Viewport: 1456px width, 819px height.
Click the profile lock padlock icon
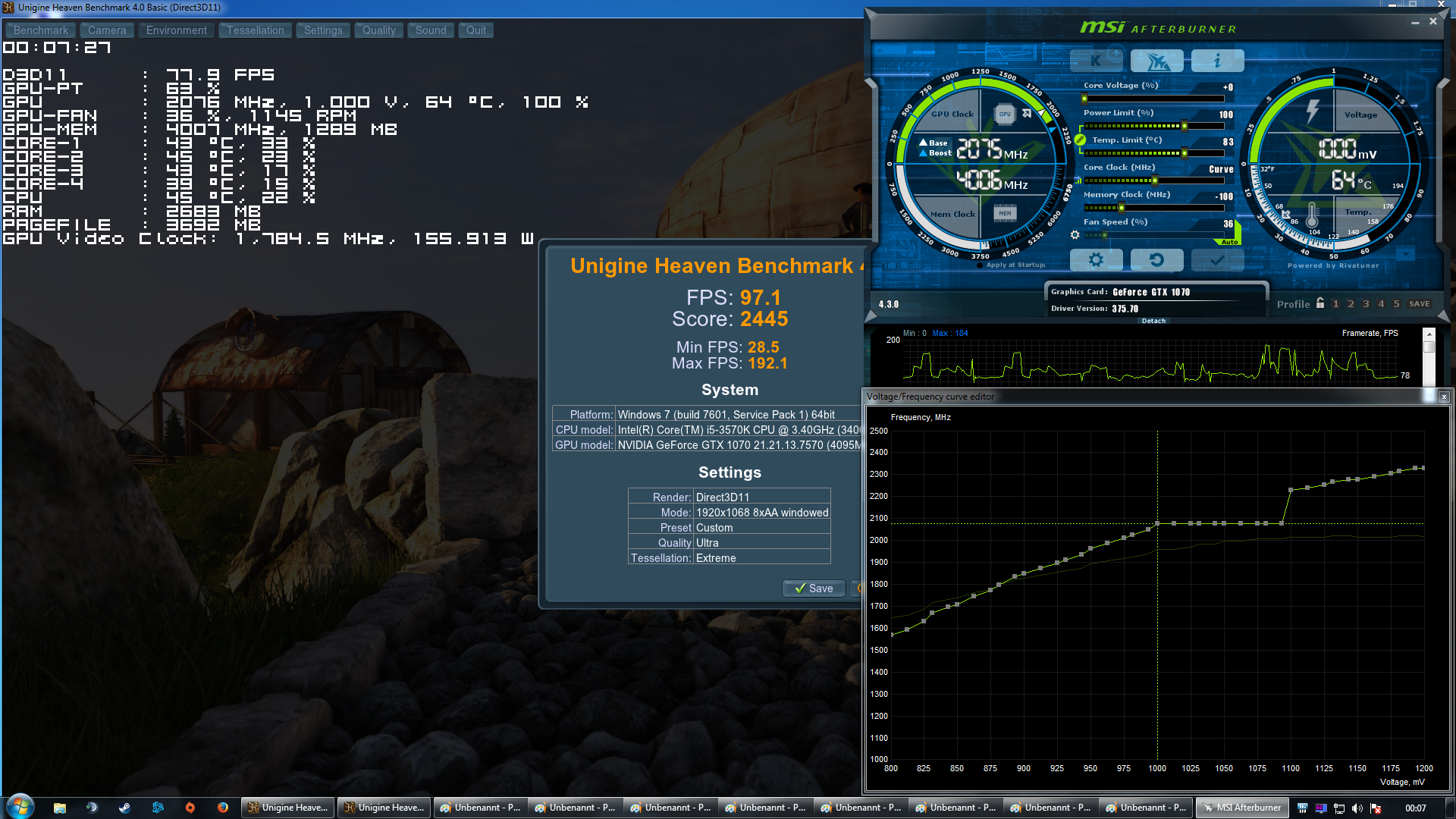point(1320,303)
